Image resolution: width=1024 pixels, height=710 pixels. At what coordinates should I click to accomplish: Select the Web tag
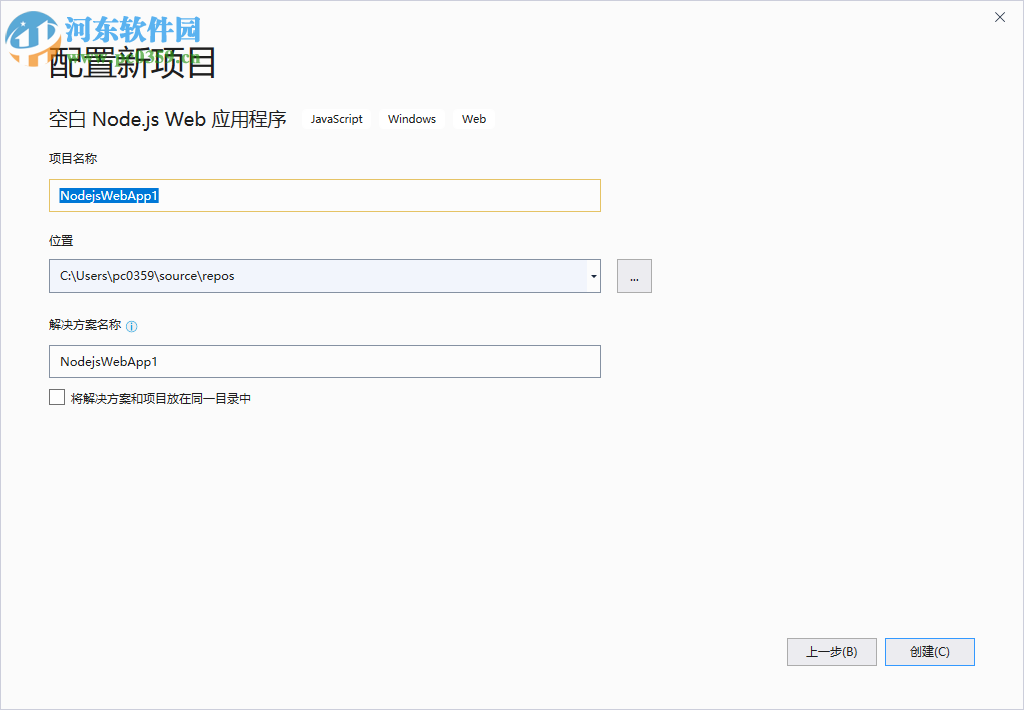[x=473, y=119]
